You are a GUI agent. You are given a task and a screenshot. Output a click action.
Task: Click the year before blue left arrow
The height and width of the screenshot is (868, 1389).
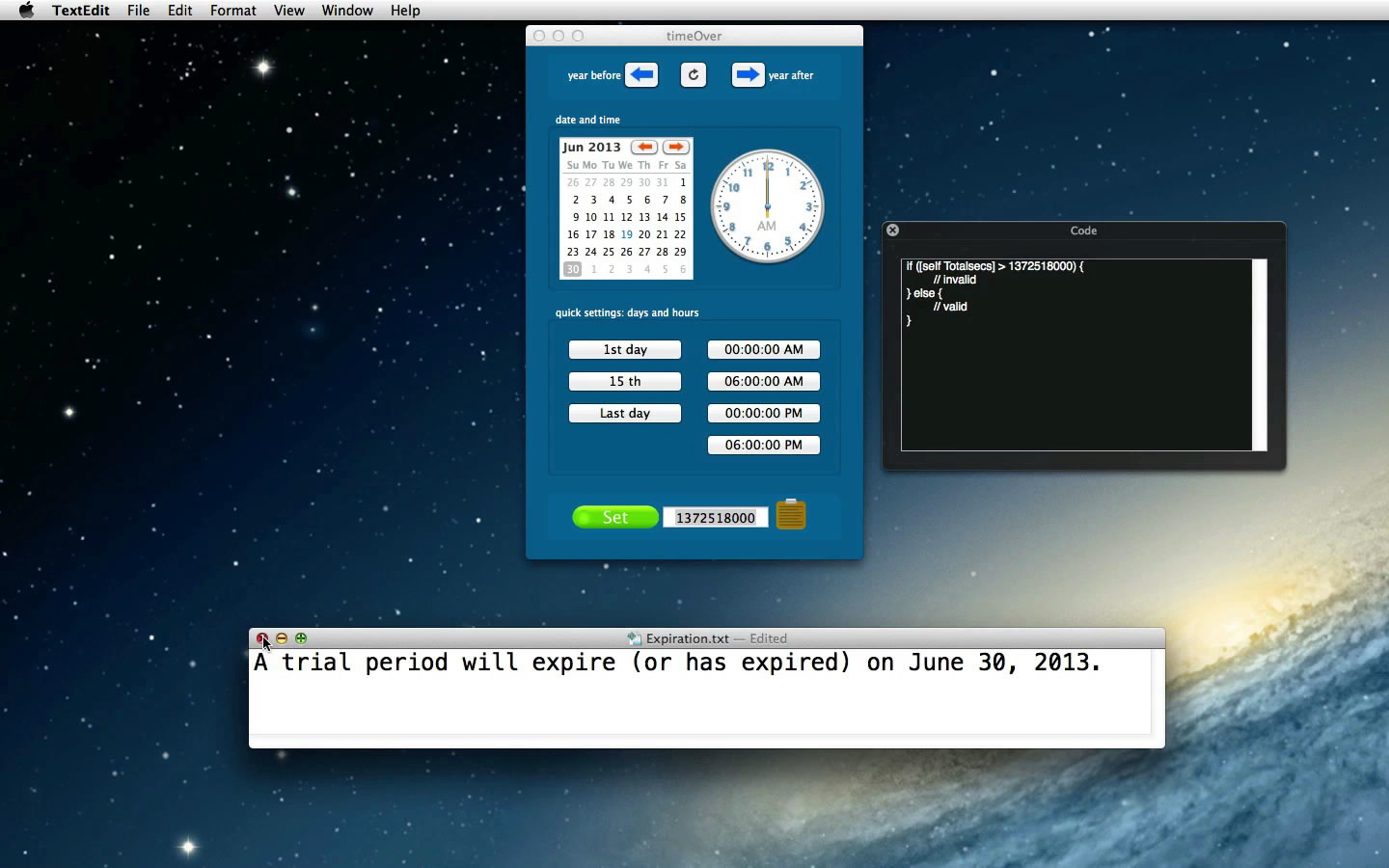pos(641,75)
